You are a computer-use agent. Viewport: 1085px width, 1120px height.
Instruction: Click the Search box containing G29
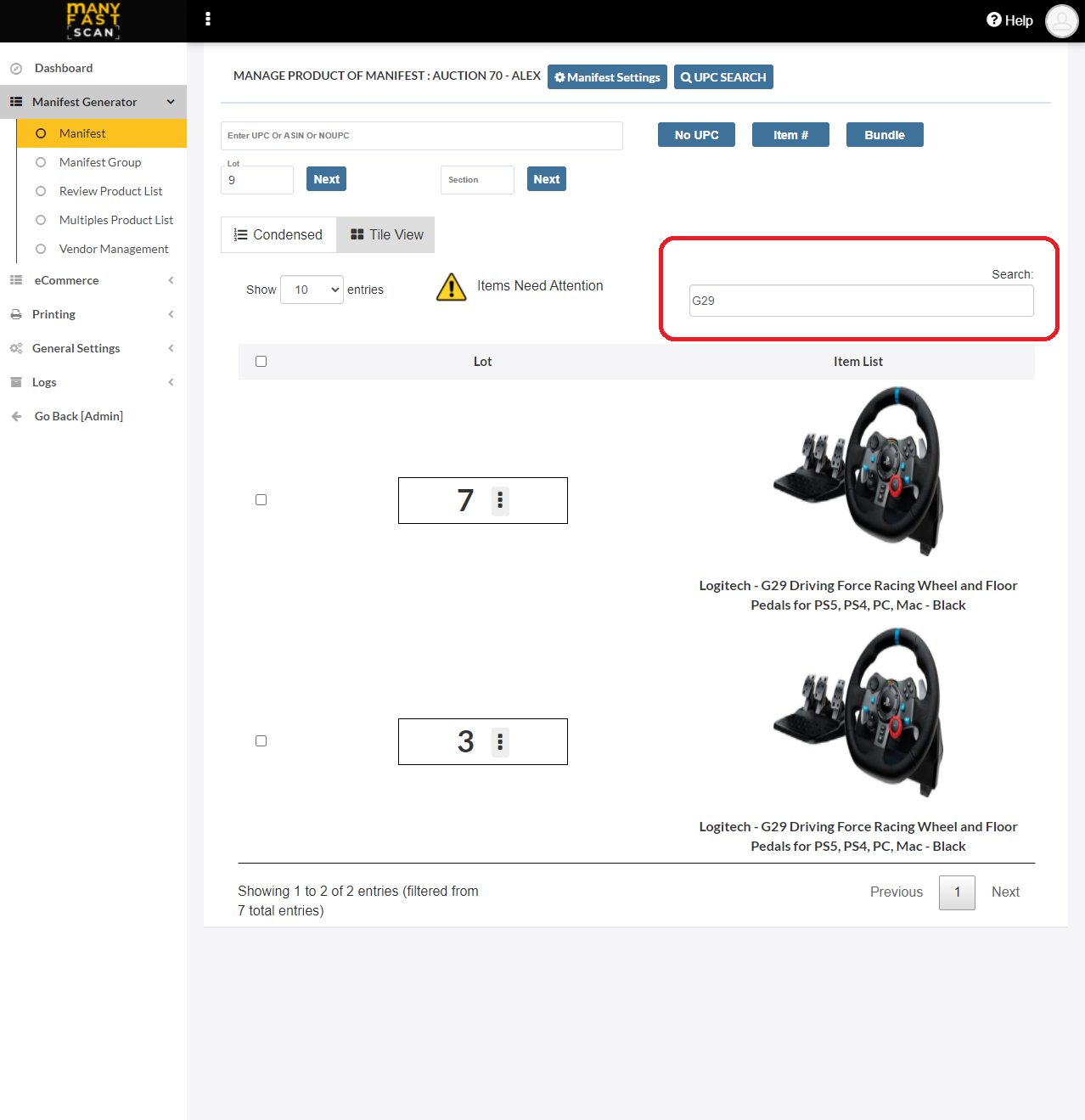[x=862, y=301]
